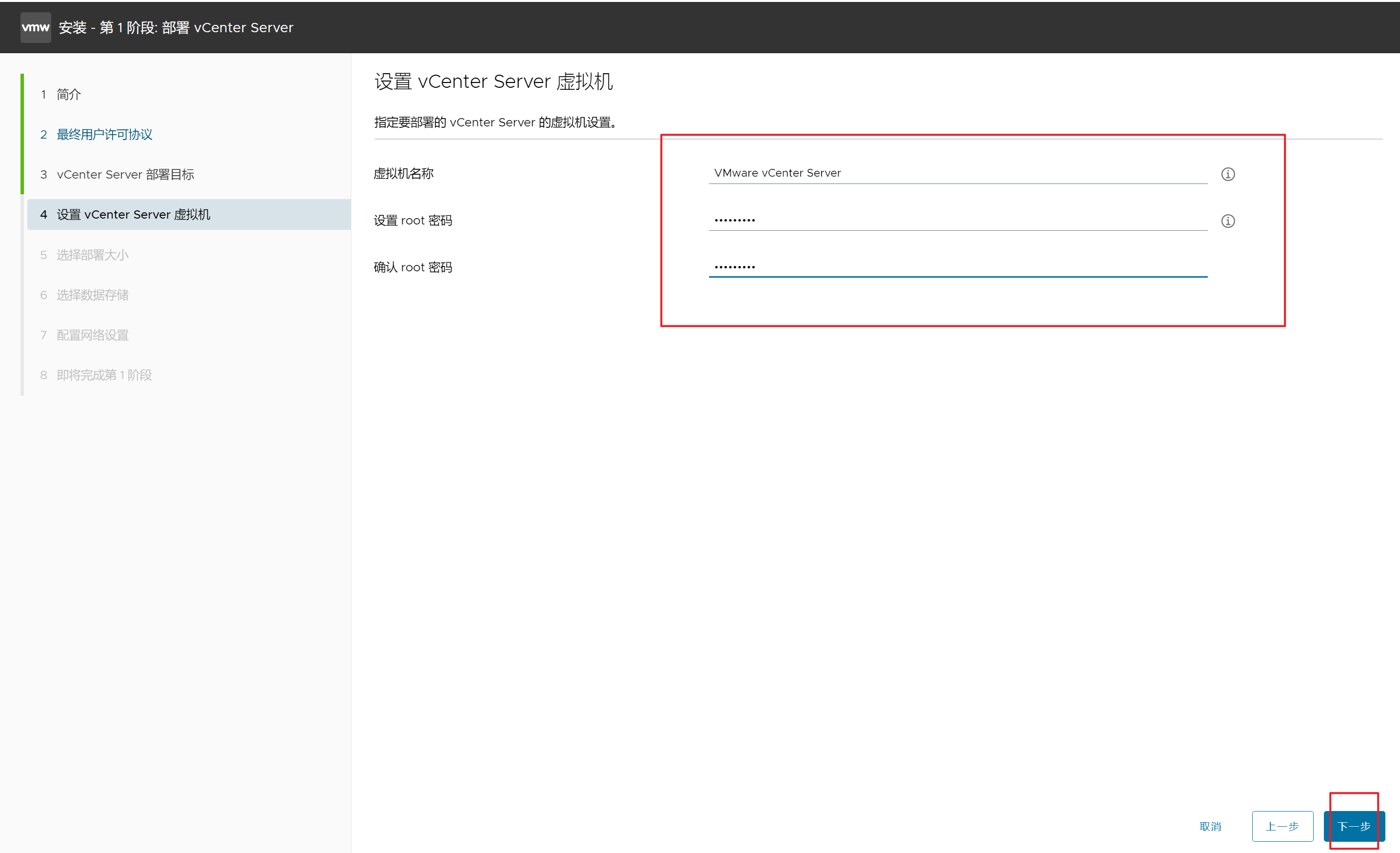This screenshot has height=853, width=1400.
Task: Click step 7 配置网络设置
Action: (x=92, y=335)
